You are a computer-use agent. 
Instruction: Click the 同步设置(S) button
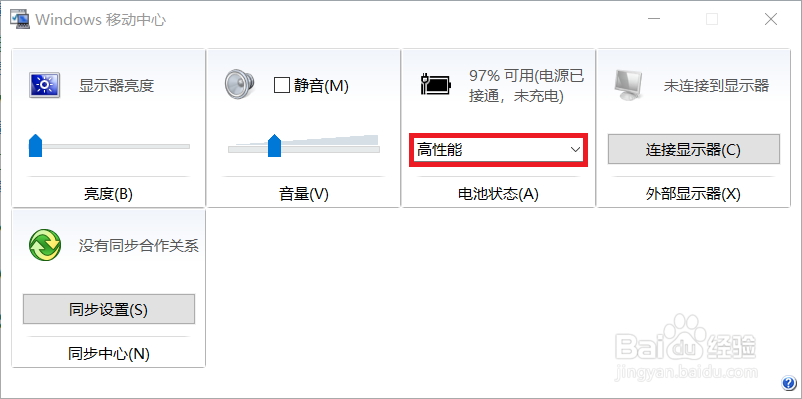[x=109, y=309]
